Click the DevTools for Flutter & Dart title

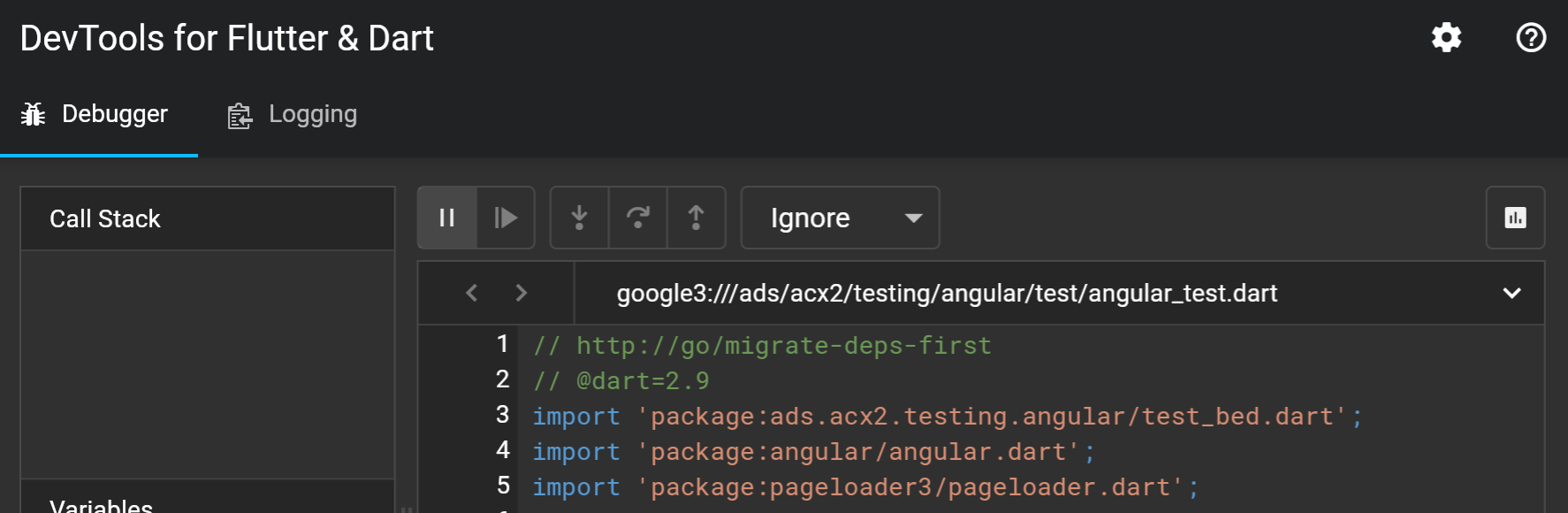227,39
